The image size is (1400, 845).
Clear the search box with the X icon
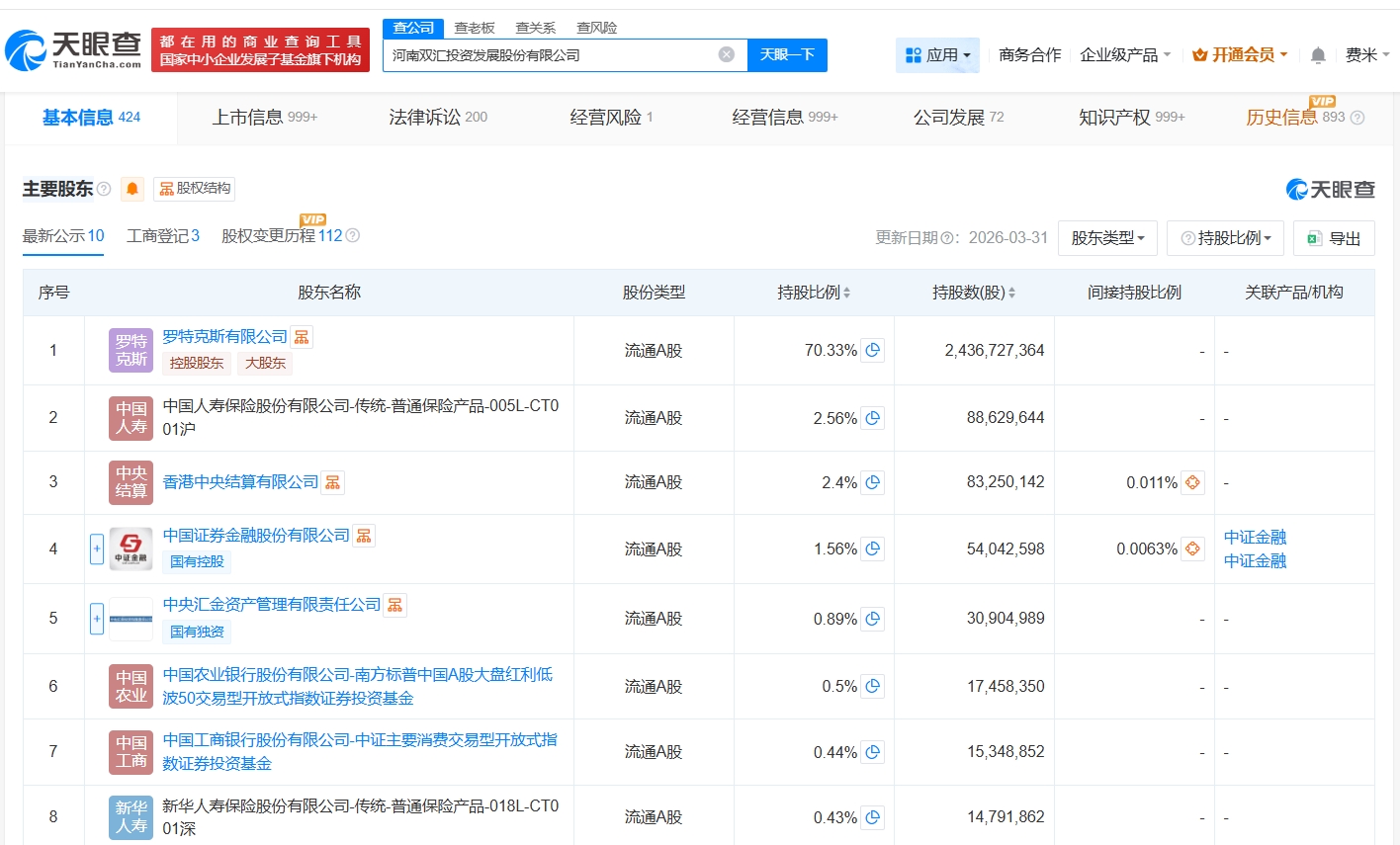[x=726, y=54]
